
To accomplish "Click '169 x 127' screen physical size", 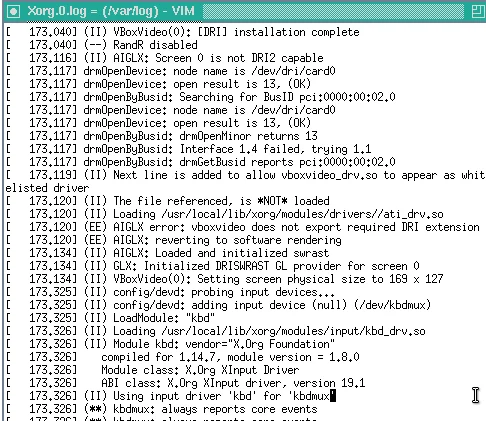I will 416,279.
